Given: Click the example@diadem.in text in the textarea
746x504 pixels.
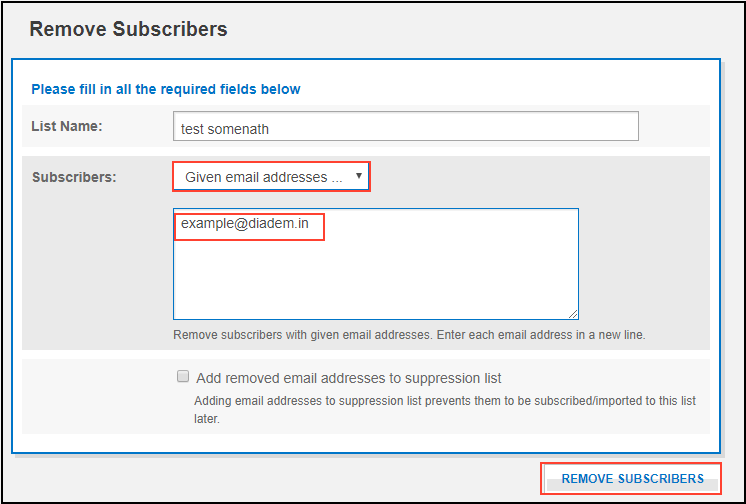Looking at the screenshot, I should pos(245,225).
